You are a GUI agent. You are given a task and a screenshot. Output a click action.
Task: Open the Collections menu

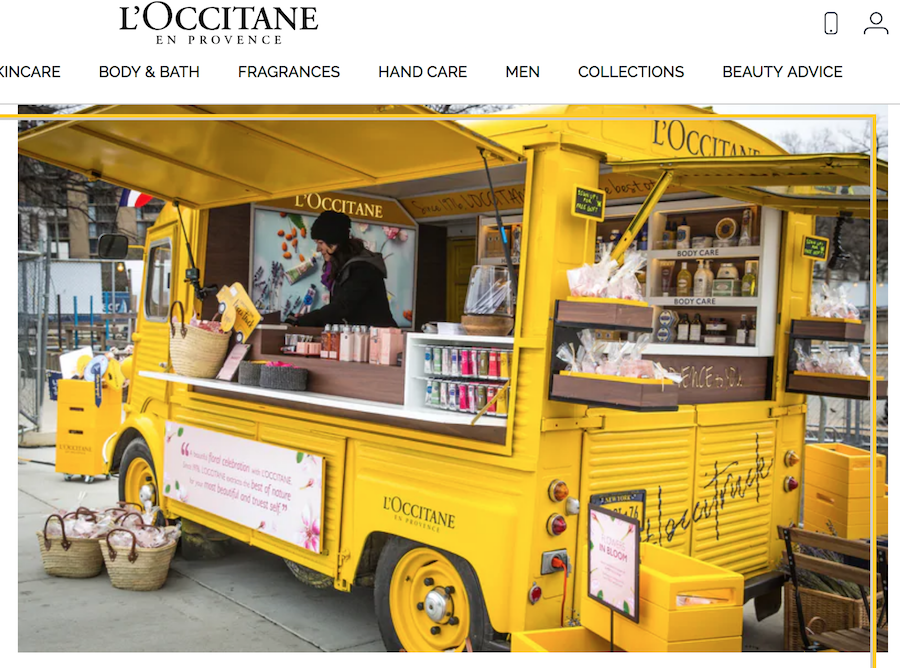coord(631,72)
